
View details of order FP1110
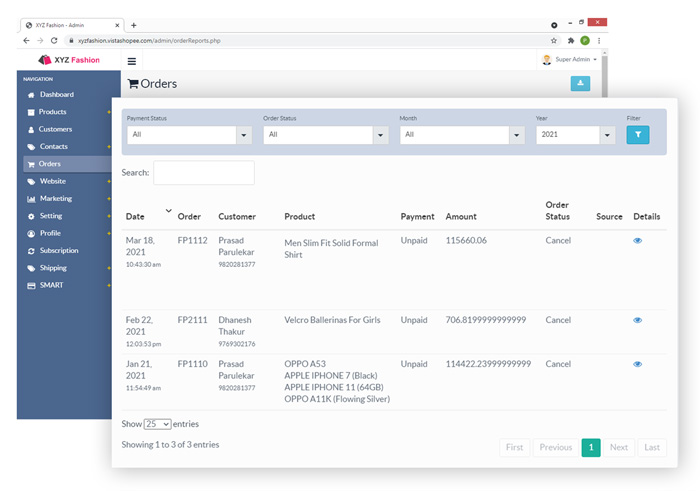tap(638, 364)
